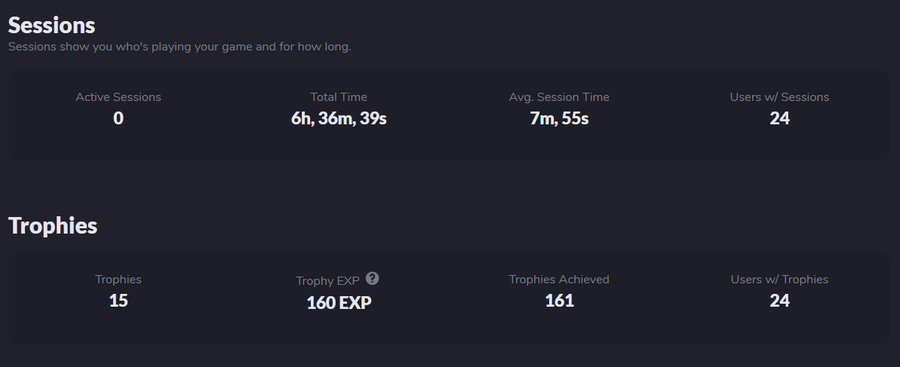Image resolution: width=900 pixels, height=367 pixels.
Task: Select the Users w/ Trophies count 24
Action: pyautogui.click(x=779, y=300)
